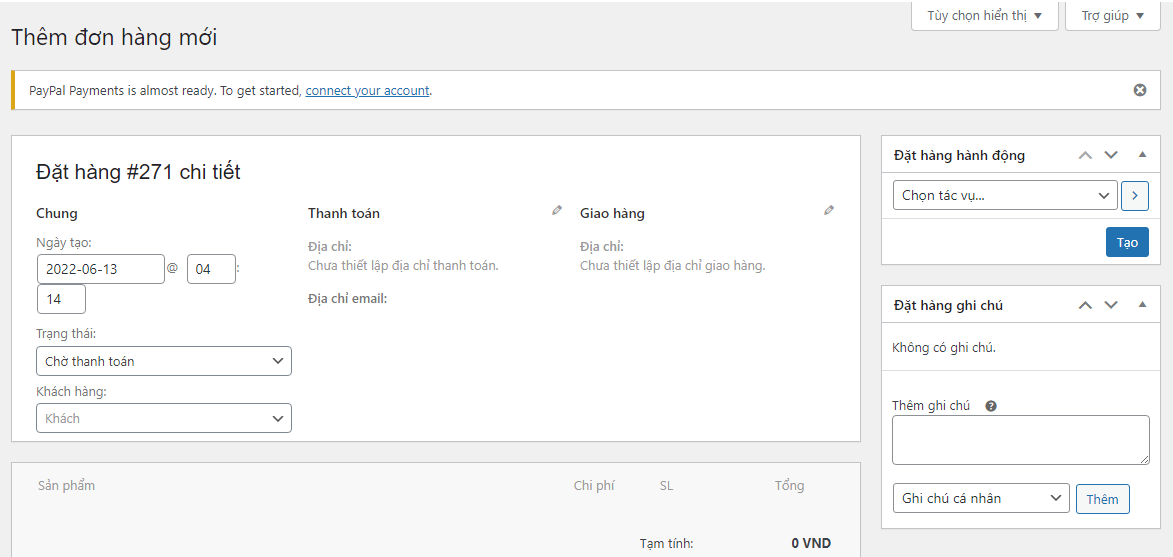Click help icon beside Thêm ghi chú
The width and height of the screenshot is (1173, 557).
pyautogui.click(x=991, y=406)
